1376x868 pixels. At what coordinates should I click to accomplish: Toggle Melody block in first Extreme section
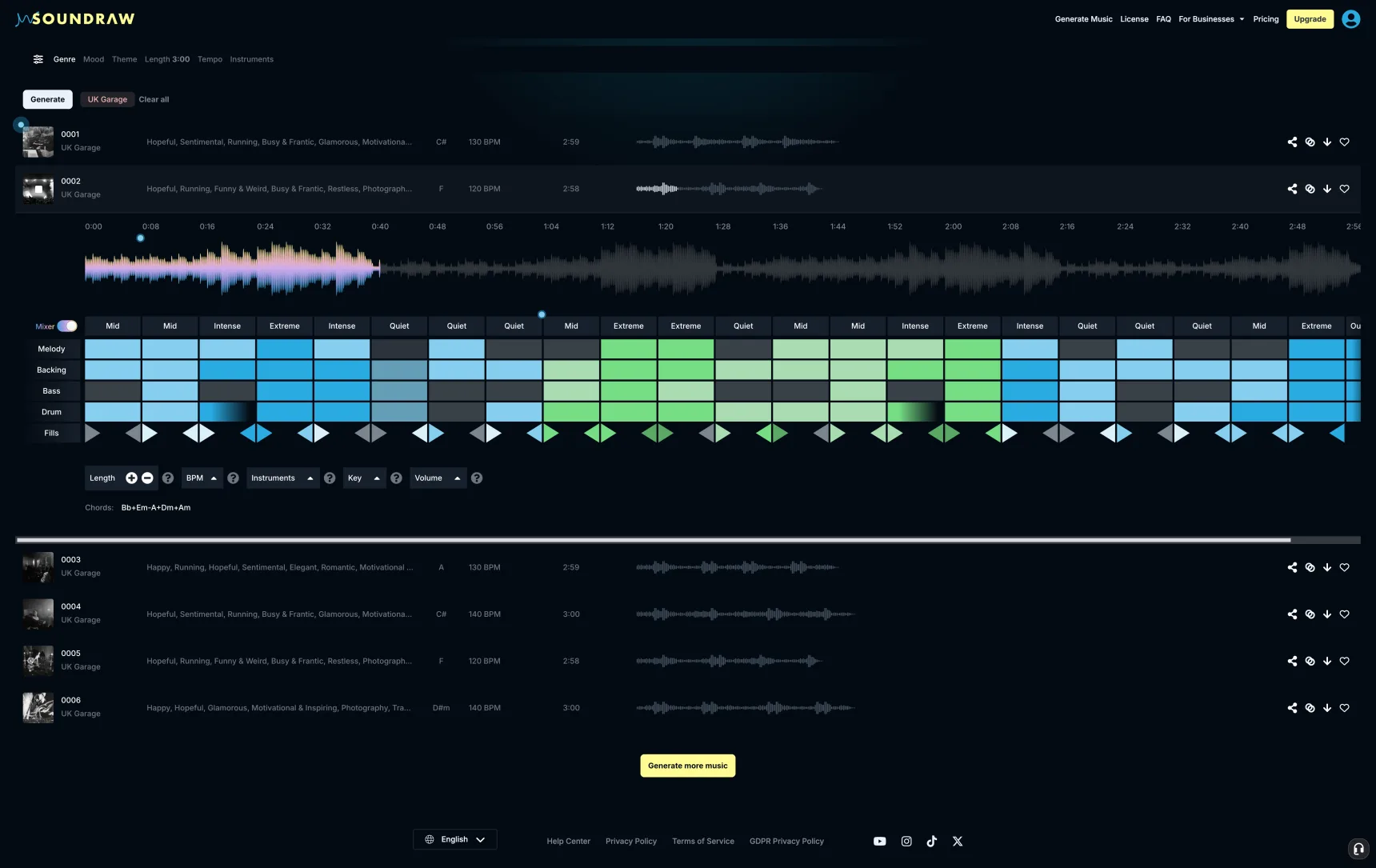click(x=285, y=349)
